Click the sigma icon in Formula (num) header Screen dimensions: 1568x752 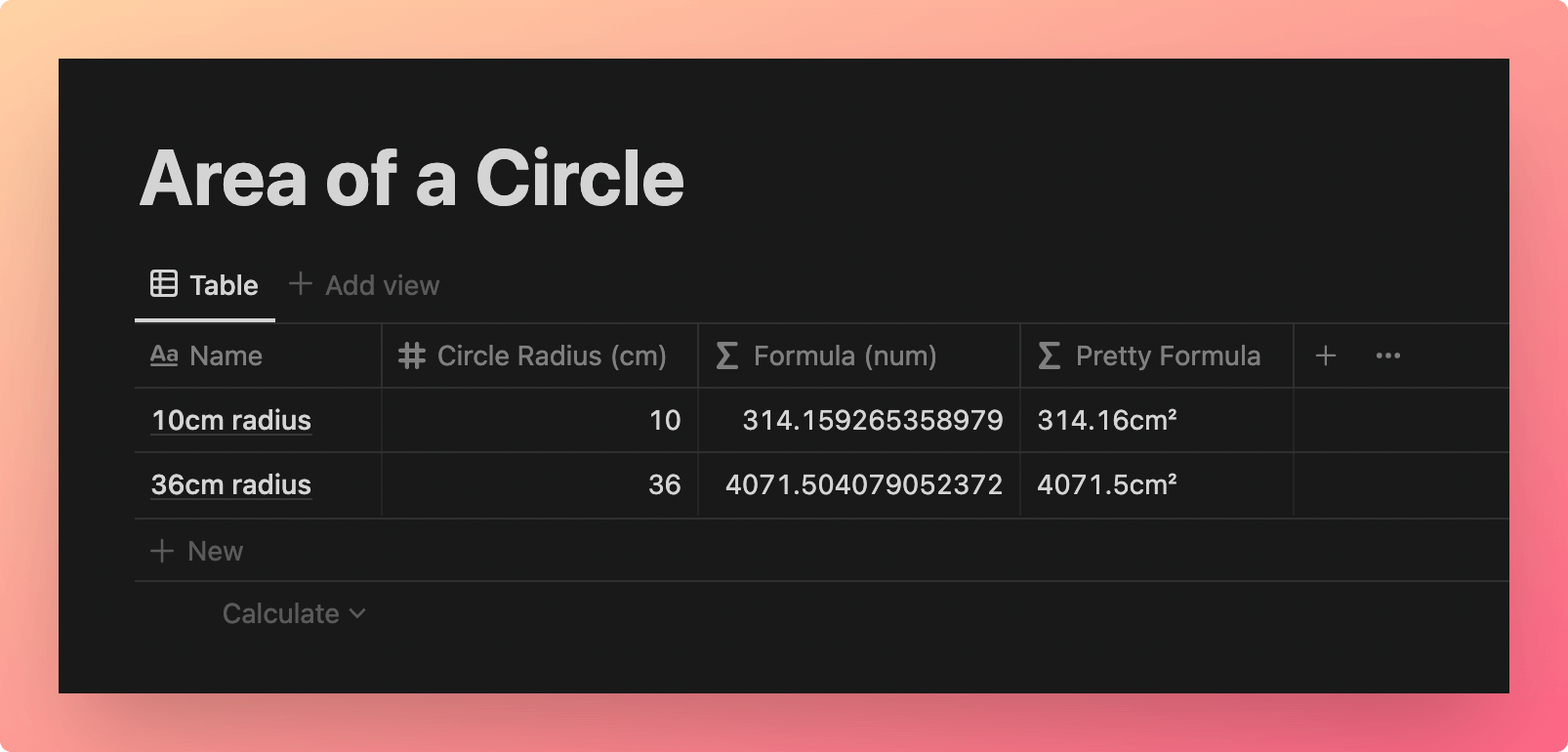tap(727, 355)
